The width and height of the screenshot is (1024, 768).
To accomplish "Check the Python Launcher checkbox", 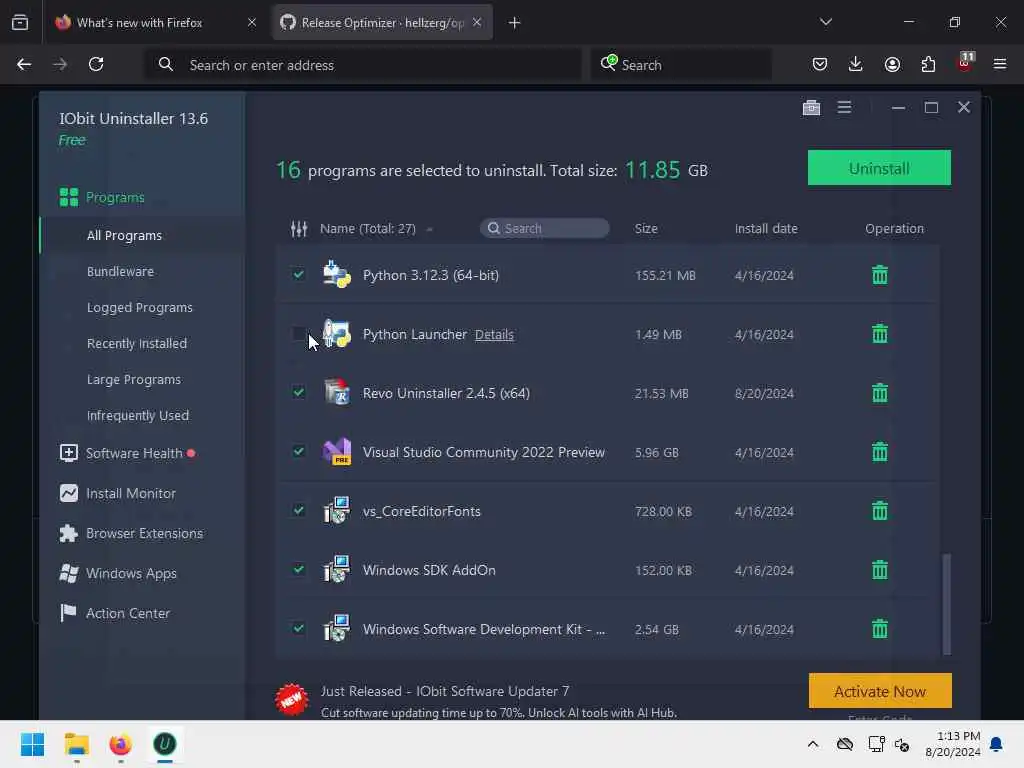I will [298, 334].
